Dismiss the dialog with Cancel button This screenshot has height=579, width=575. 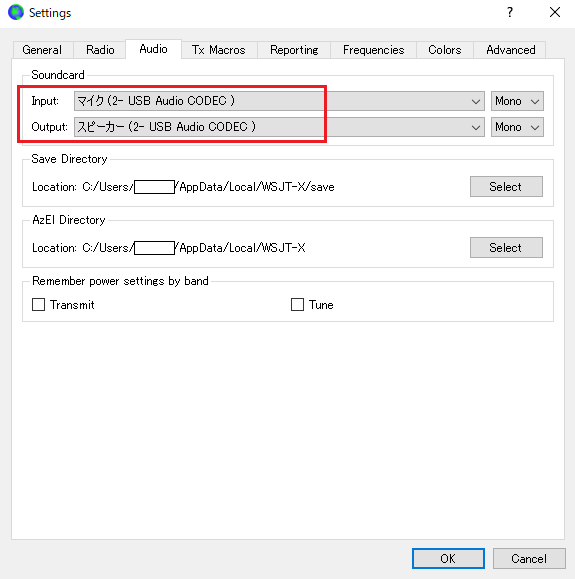pyautogui.click(x=529, y=558)
